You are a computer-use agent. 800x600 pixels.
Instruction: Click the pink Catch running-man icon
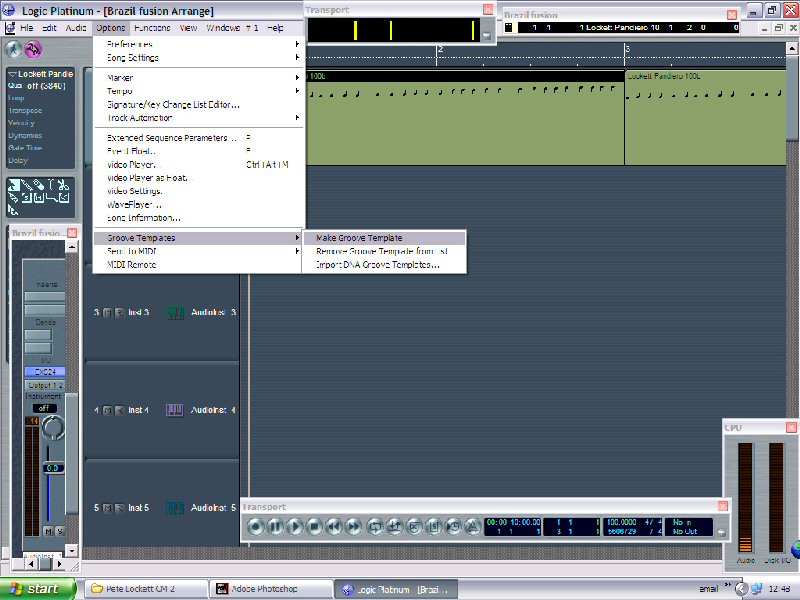(33, 49)
